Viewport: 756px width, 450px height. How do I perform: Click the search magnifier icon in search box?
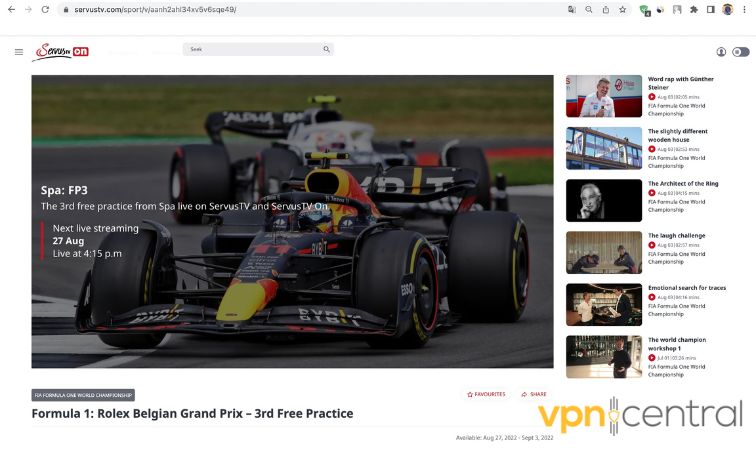click(x=326, y=49)
